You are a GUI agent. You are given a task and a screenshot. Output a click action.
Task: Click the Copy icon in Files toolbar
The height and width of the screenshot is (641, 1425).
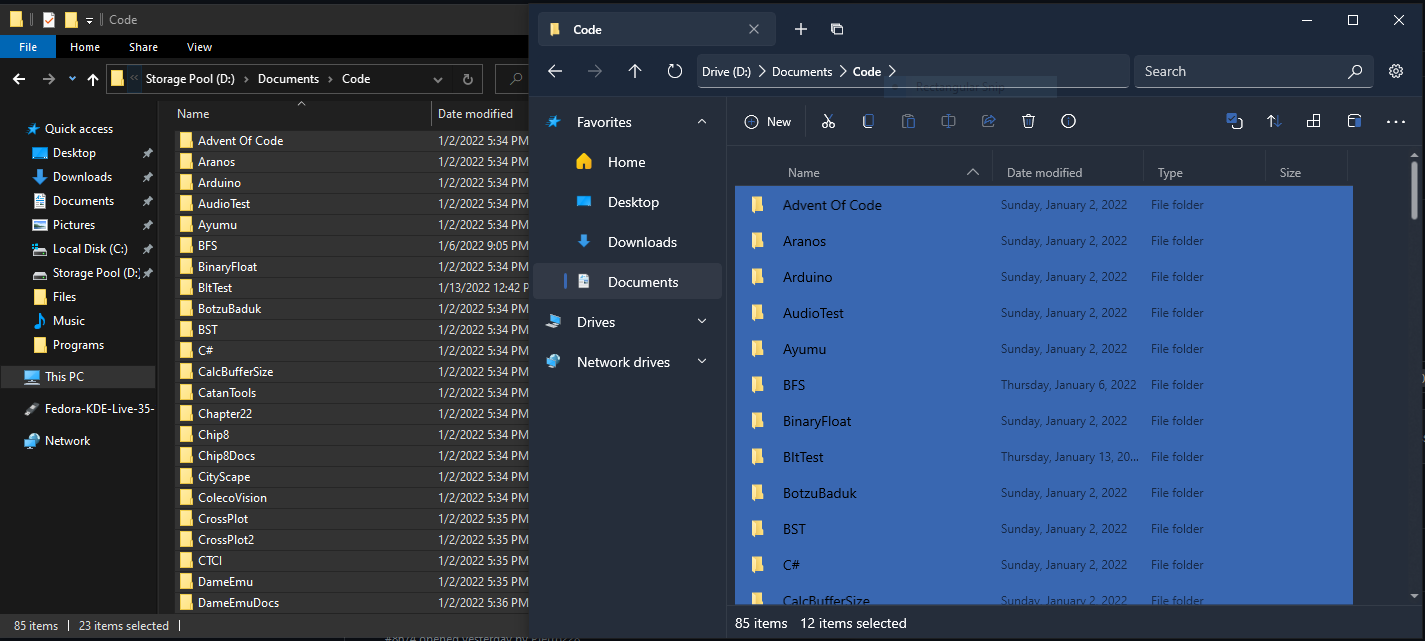[868, 121]
